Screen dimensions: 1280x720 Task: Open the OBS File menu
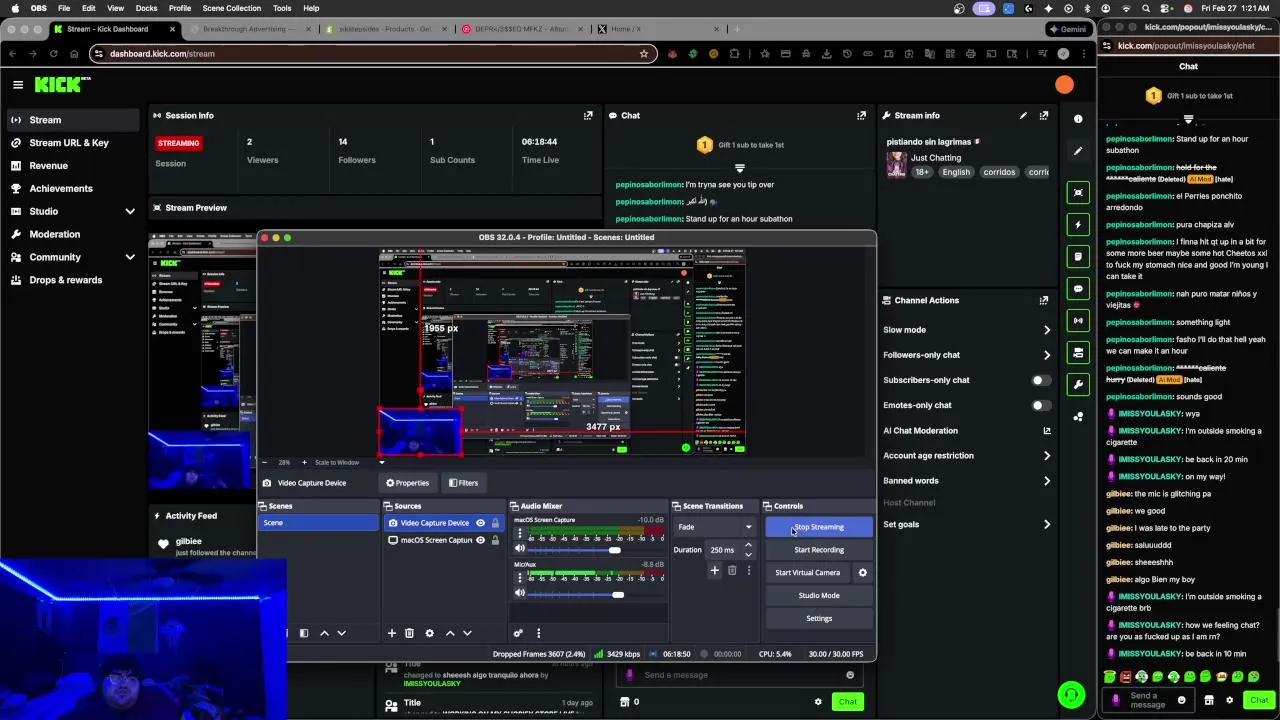click(64, 8)
